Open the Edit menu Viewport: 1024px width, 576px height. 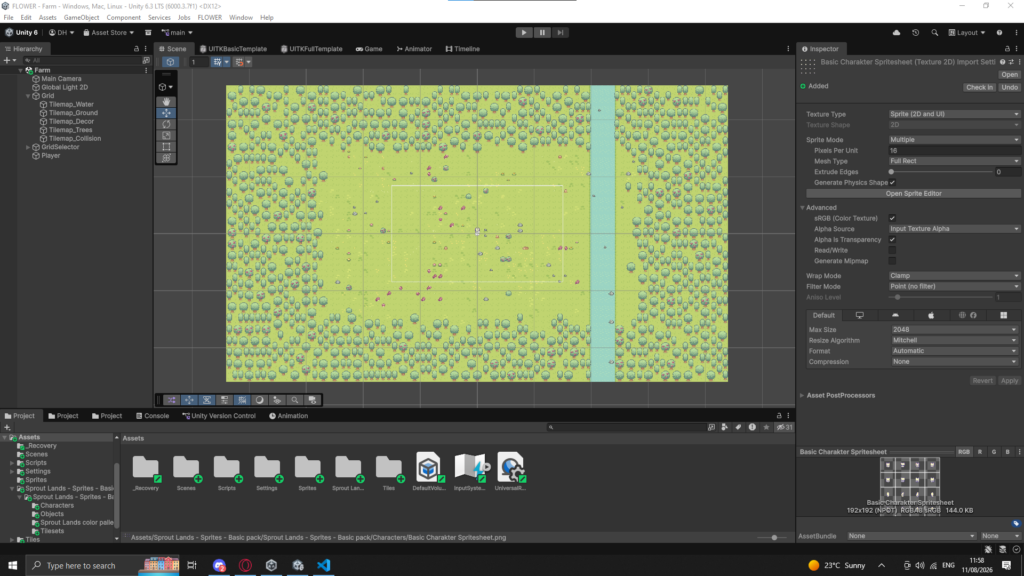[x=25, y=18]
